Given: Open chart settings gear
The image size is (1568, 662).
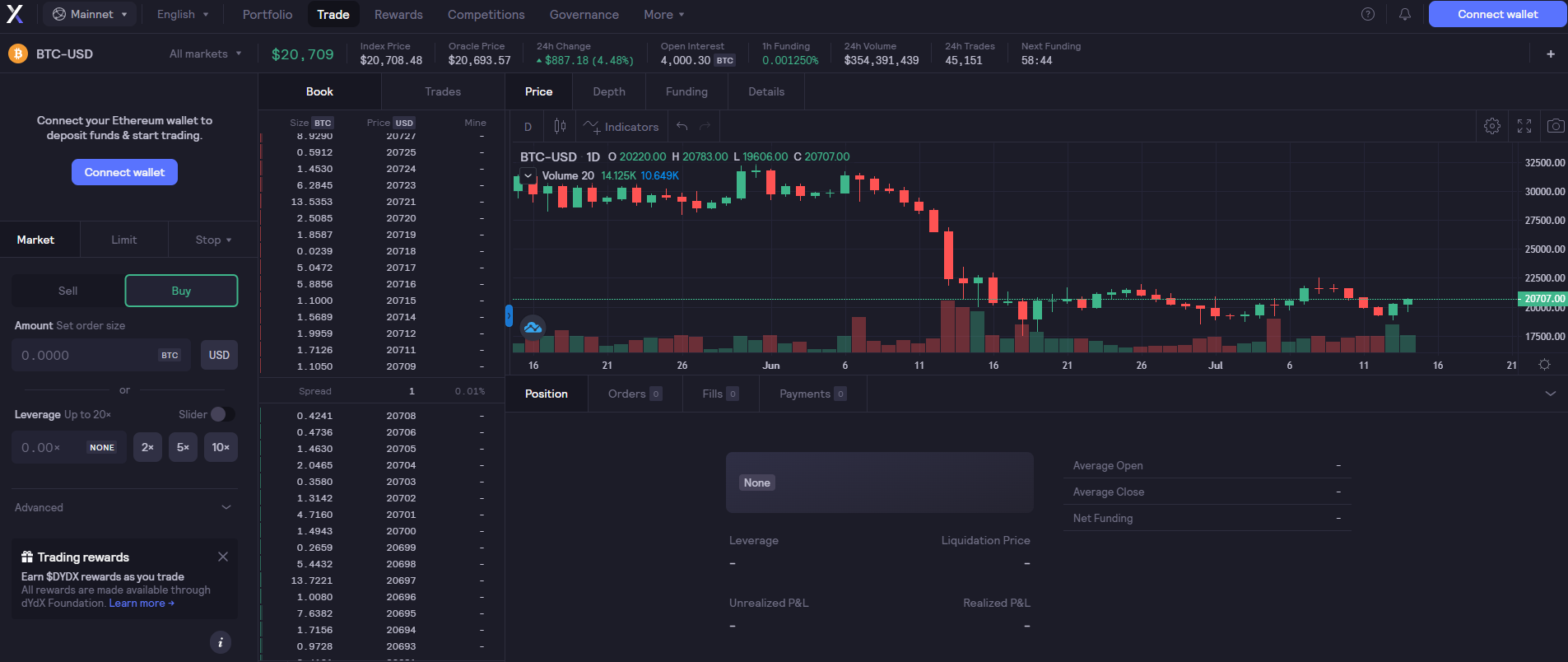Looking at the screenshot, I should (1492, 126).
